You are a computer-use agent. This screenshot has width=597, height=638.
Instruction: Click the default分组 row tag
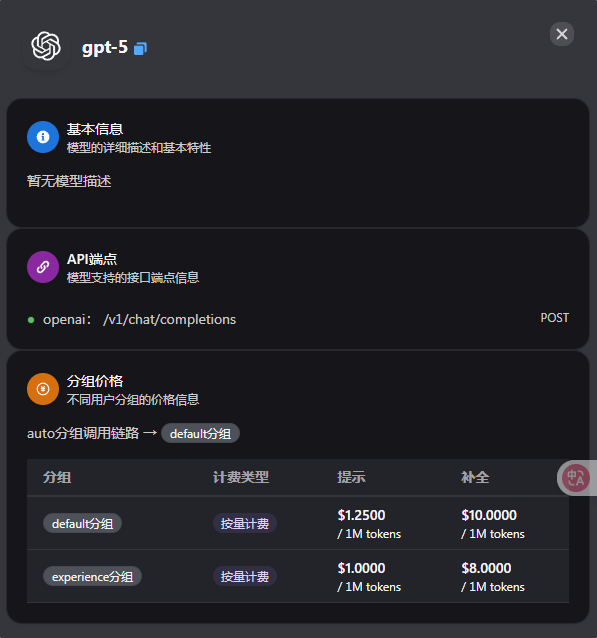pyautogui.click(x=82, y=524)
